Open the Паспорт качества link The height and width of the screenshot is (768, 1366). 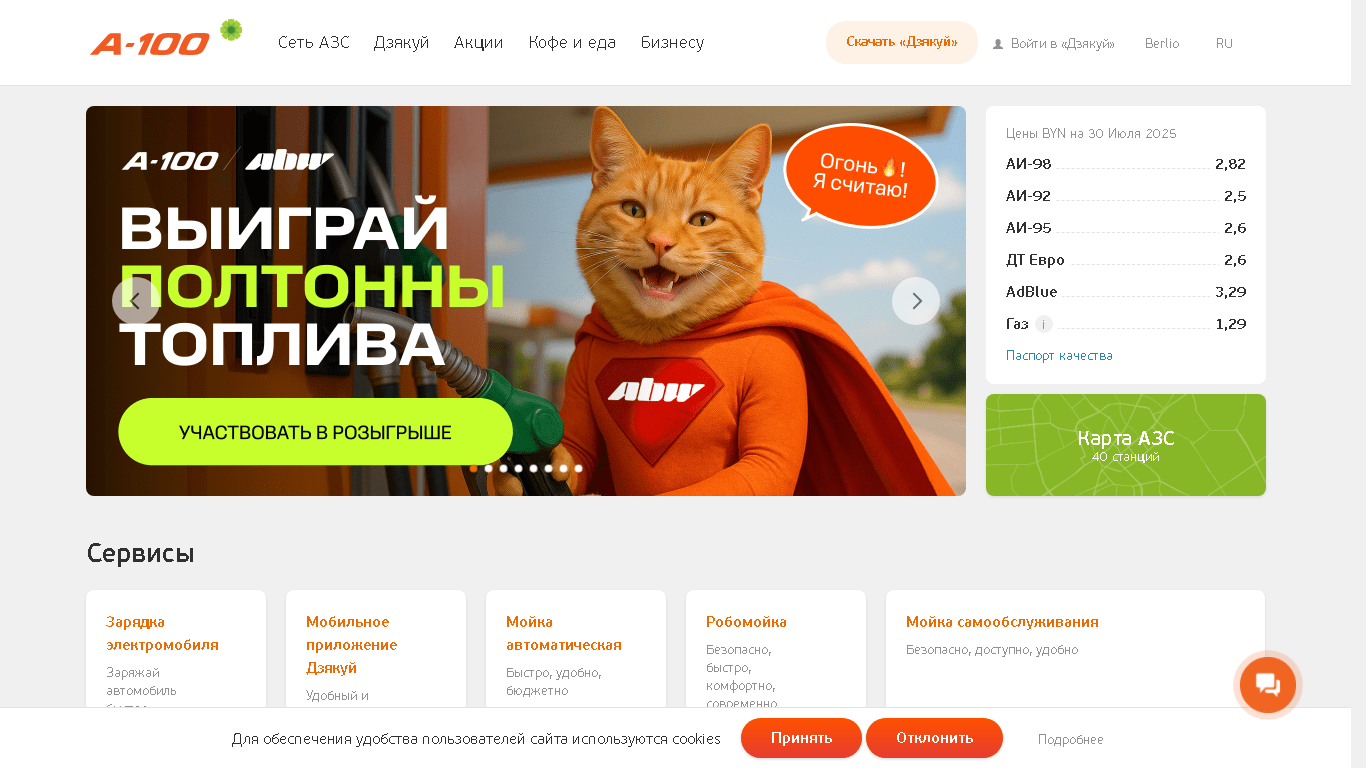click(1059, 356)
